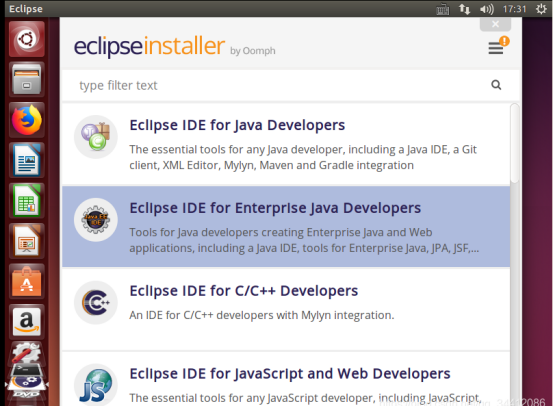This screenshot has height=407, width=554.
Task: Open the Files manager launcher icon
Action: click(x=27, y=79)
